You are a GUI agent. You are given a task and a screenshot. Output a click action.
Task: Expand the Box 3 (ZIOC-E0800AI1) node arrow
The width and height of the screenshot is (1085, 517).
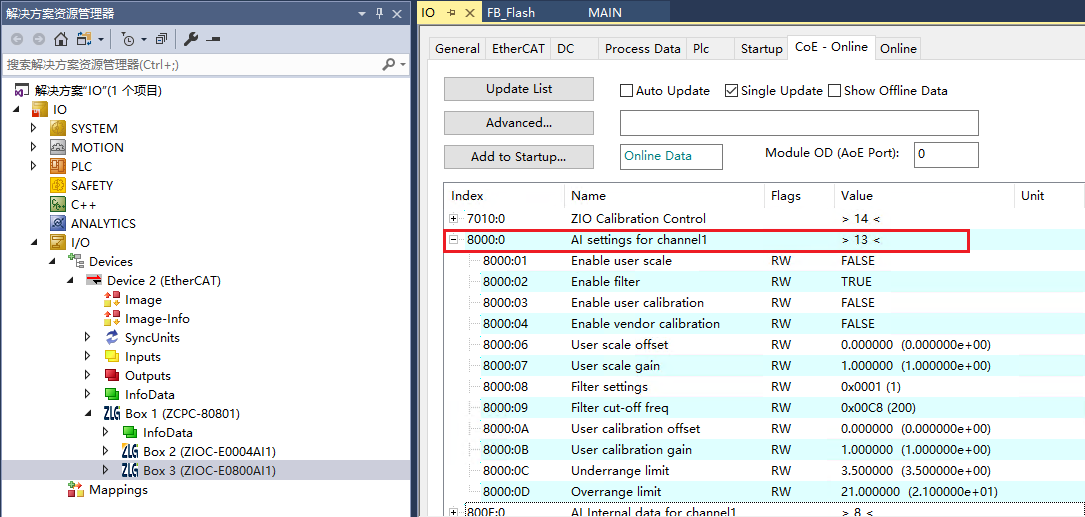[x=105, y=471]
